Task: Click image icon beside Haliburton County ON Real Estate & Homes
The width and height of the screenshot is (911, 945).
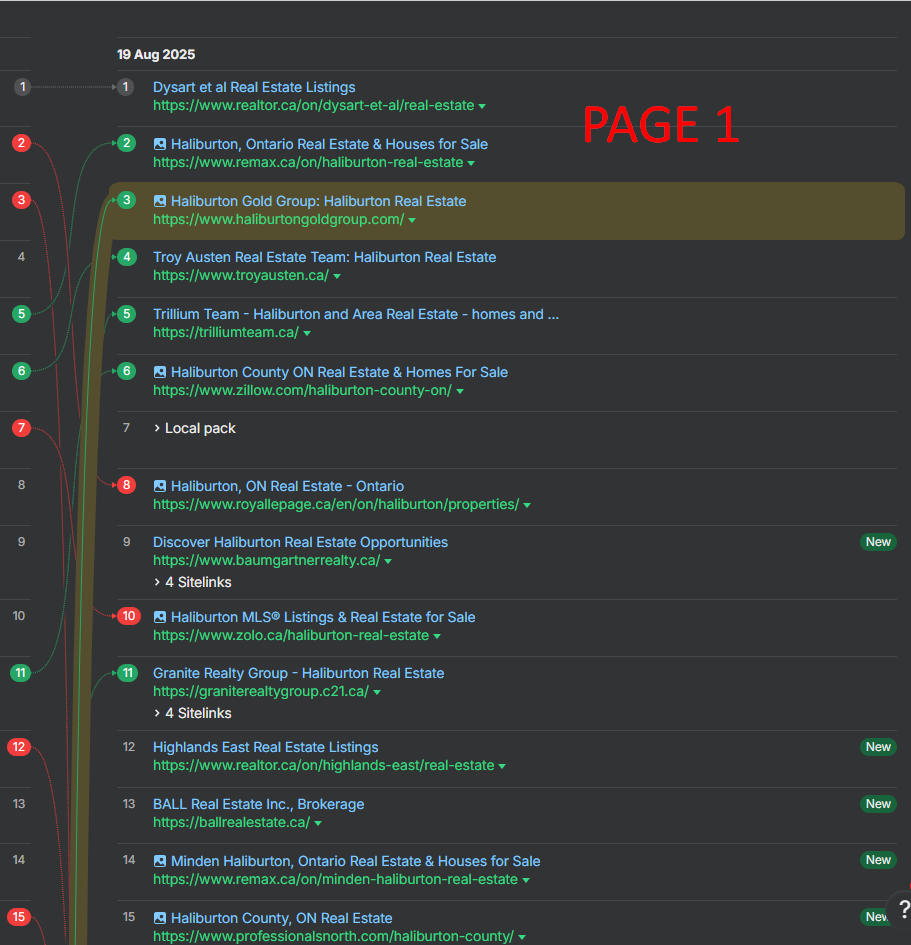Action: click(x=160, y=372)
